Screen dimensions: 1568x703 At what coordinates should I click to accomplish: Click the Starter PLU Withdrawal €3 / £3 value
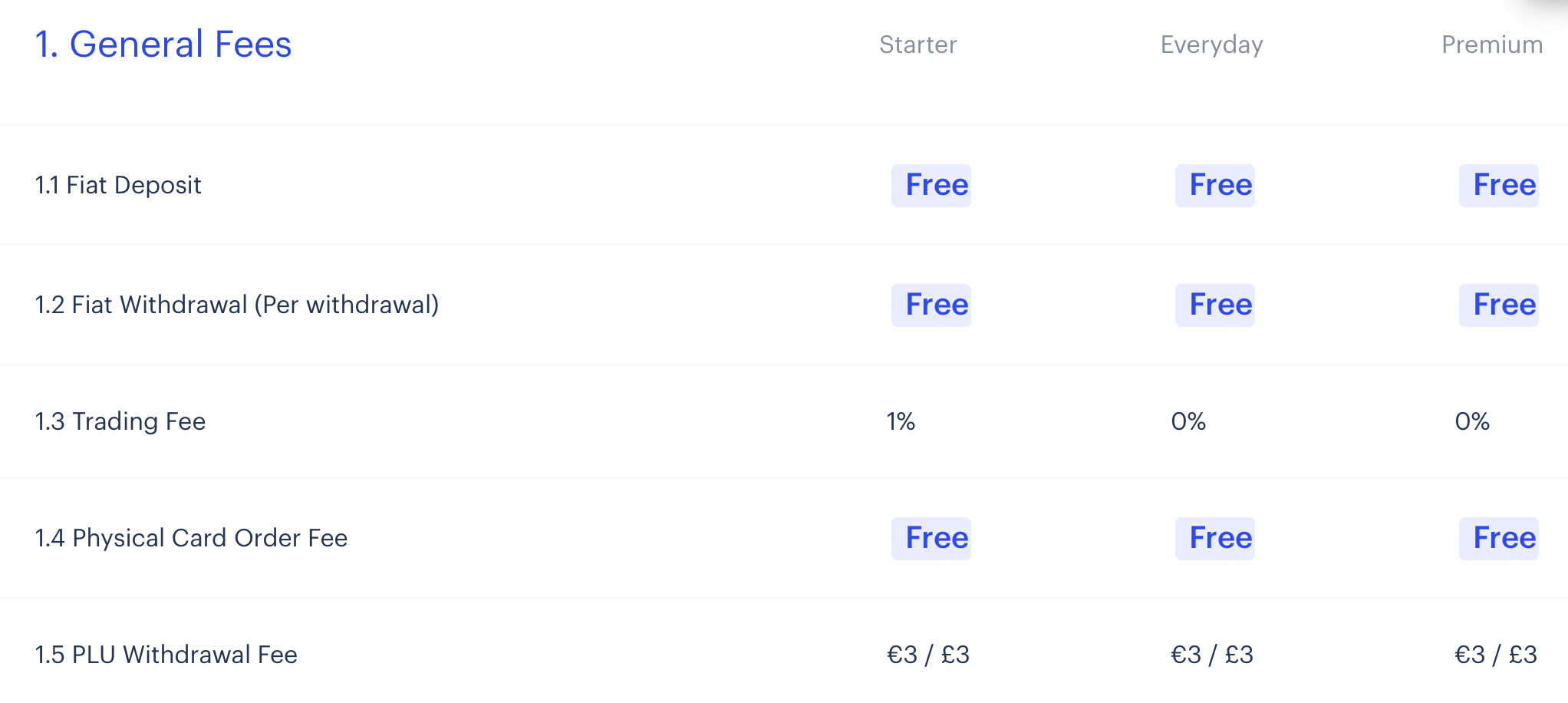pyautogui.click(x=928, y=655)
